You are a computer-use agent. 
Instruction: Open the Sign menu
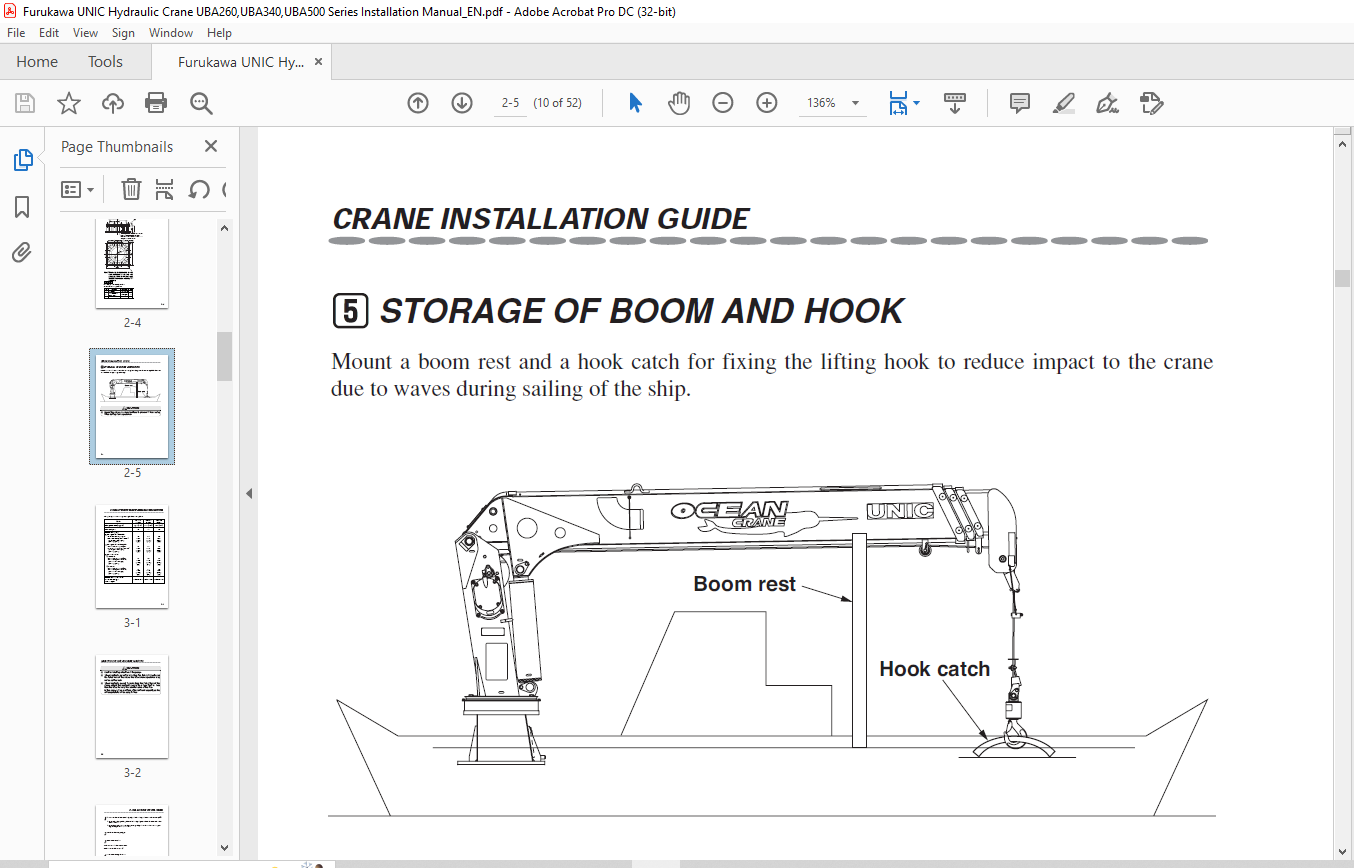(x=123, y=33)
